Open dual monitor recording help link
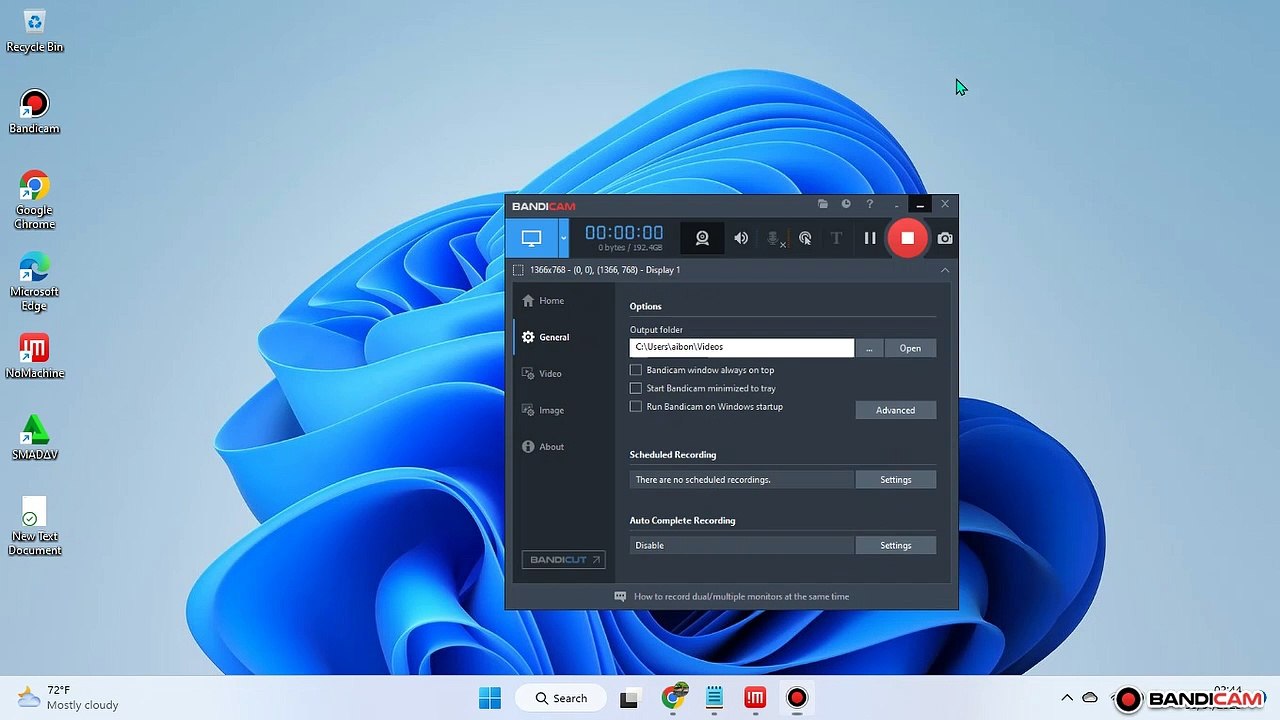Image resolution: width=1280 pixels, height=720 pixels. [741, 597]
